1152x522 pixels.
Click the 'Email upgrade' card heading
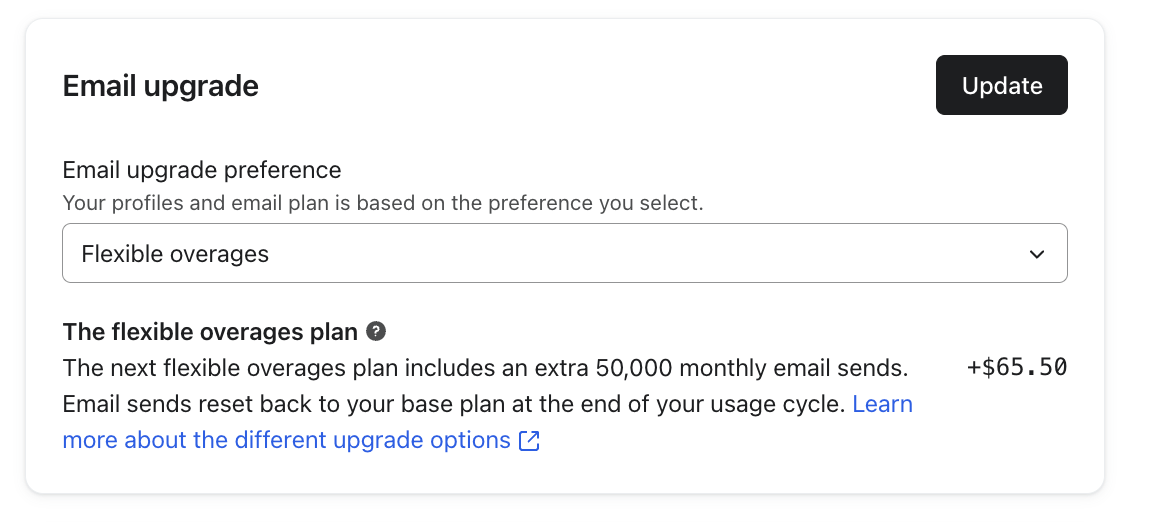coord(160,86)
